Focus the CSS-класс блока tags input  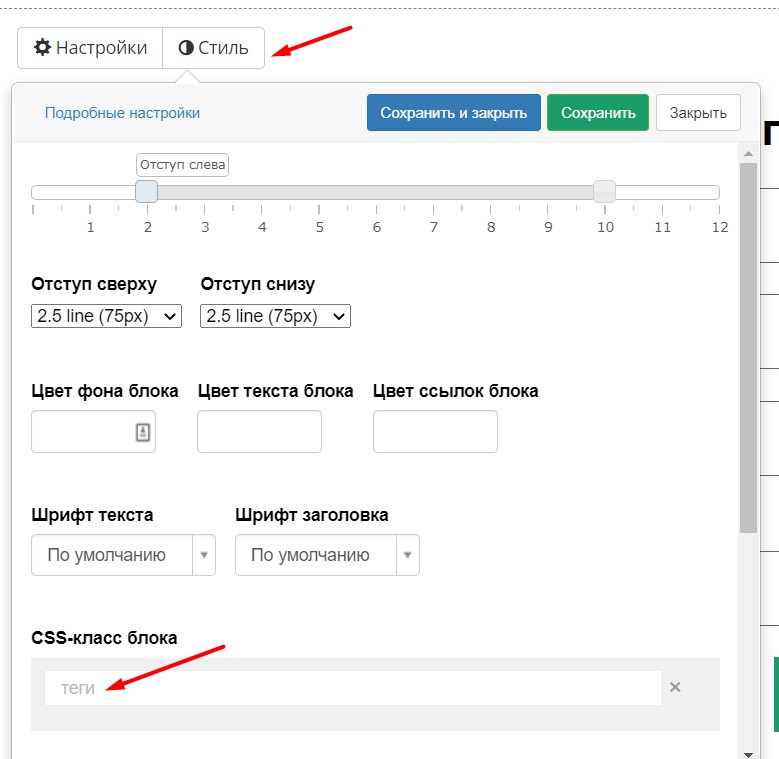(353, 688)
